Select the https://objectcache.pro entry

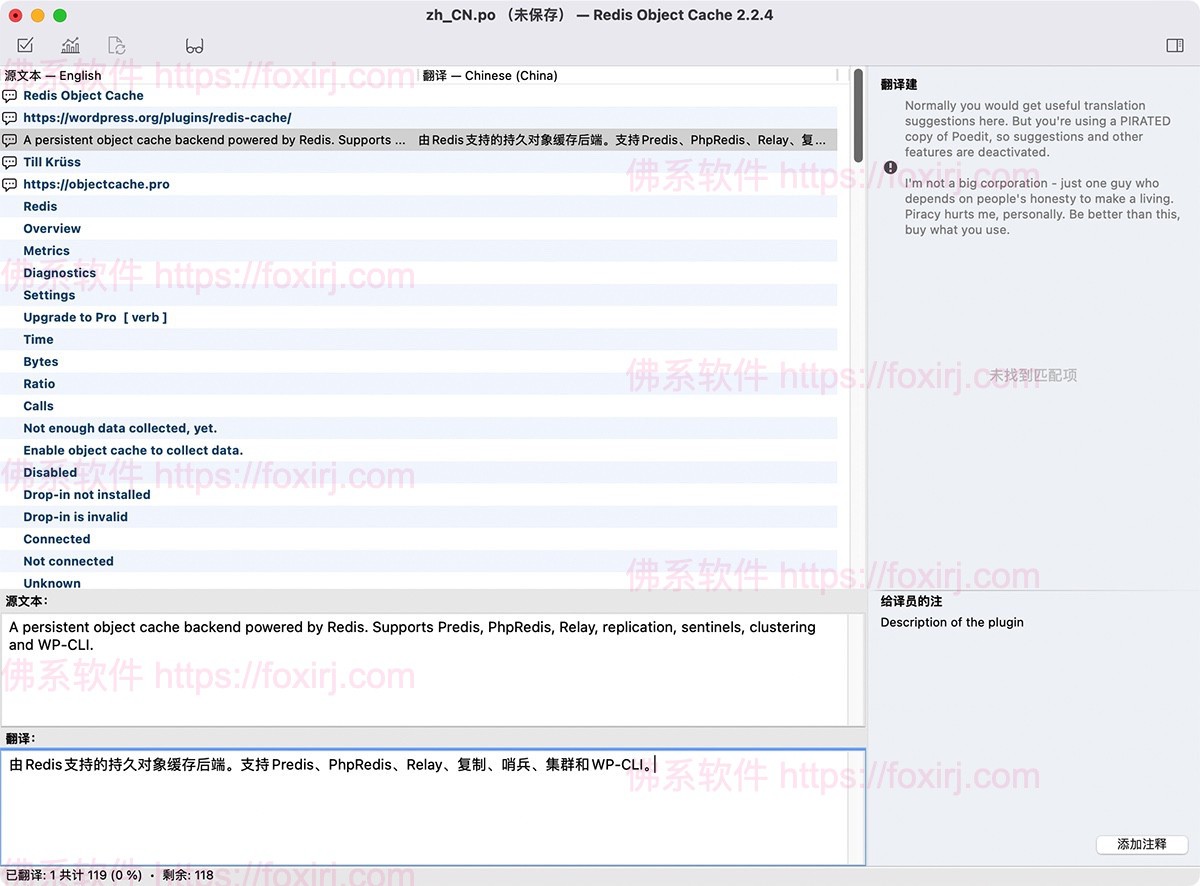96,184
